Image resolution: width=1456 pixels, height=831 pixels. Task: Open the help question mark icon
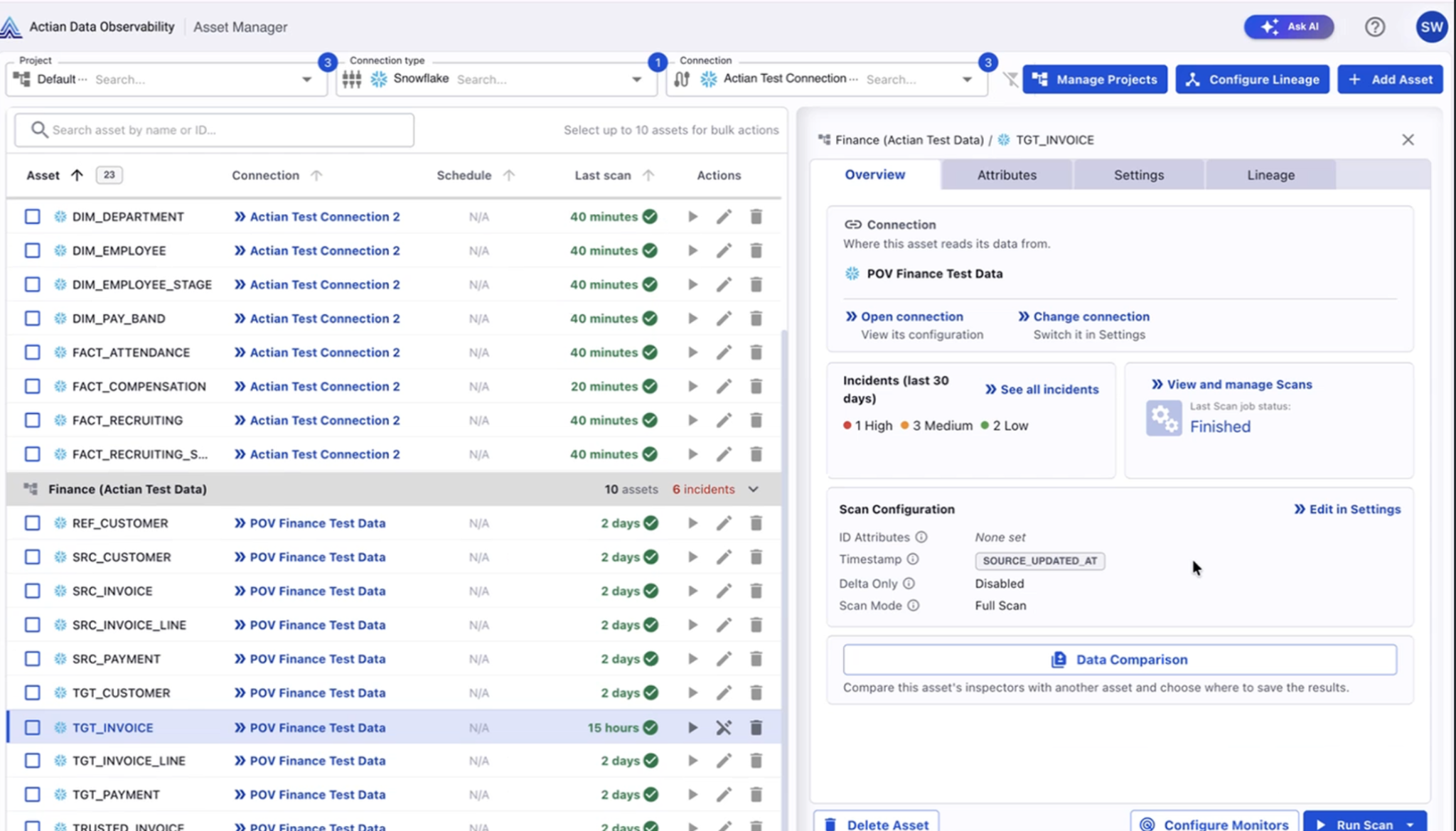[1374, 27]
